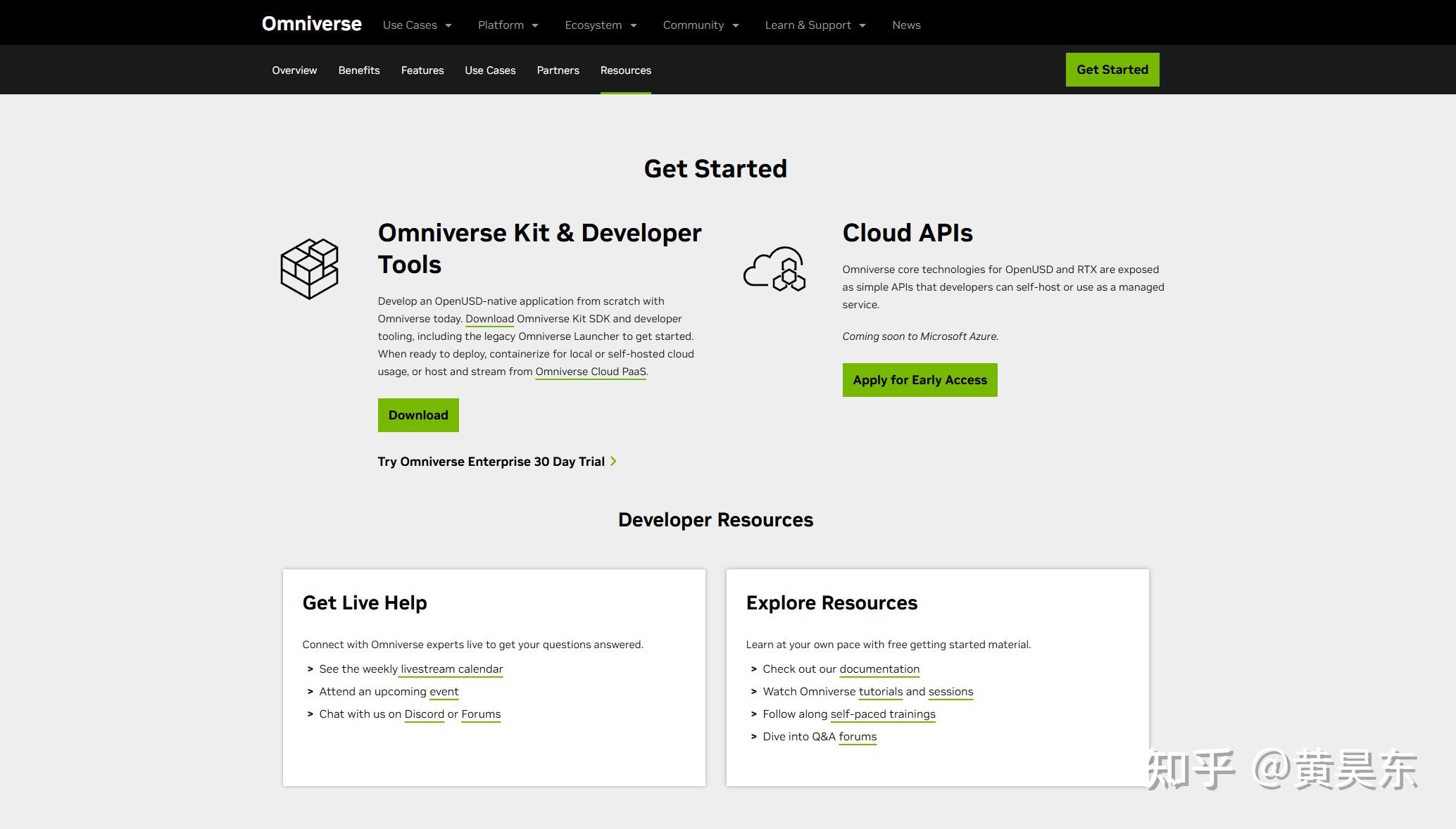Open the News menu item

point(906,25)
